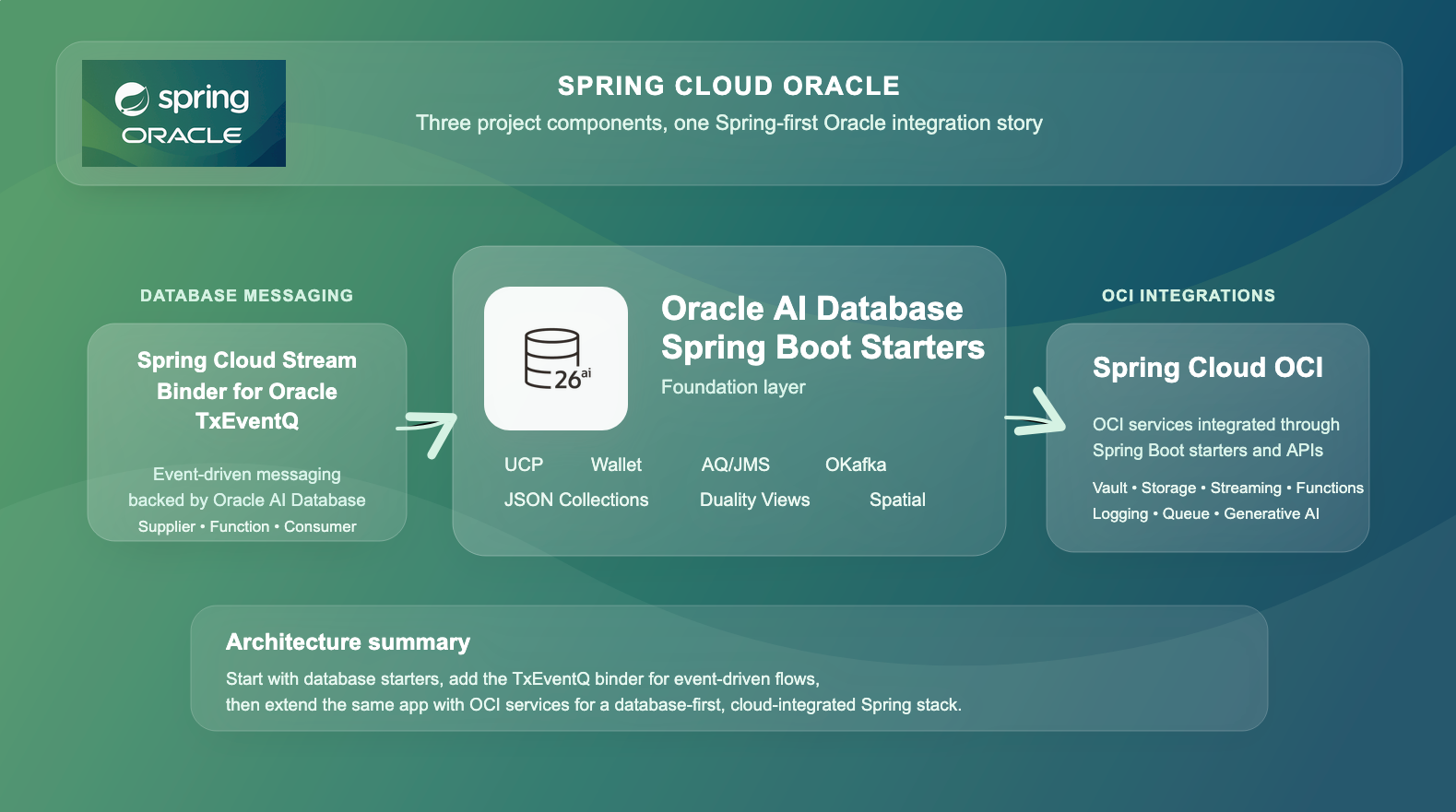Click the Architecture summary heading
This screenshot has width=1456, height=812.
(x=348, y=641)
